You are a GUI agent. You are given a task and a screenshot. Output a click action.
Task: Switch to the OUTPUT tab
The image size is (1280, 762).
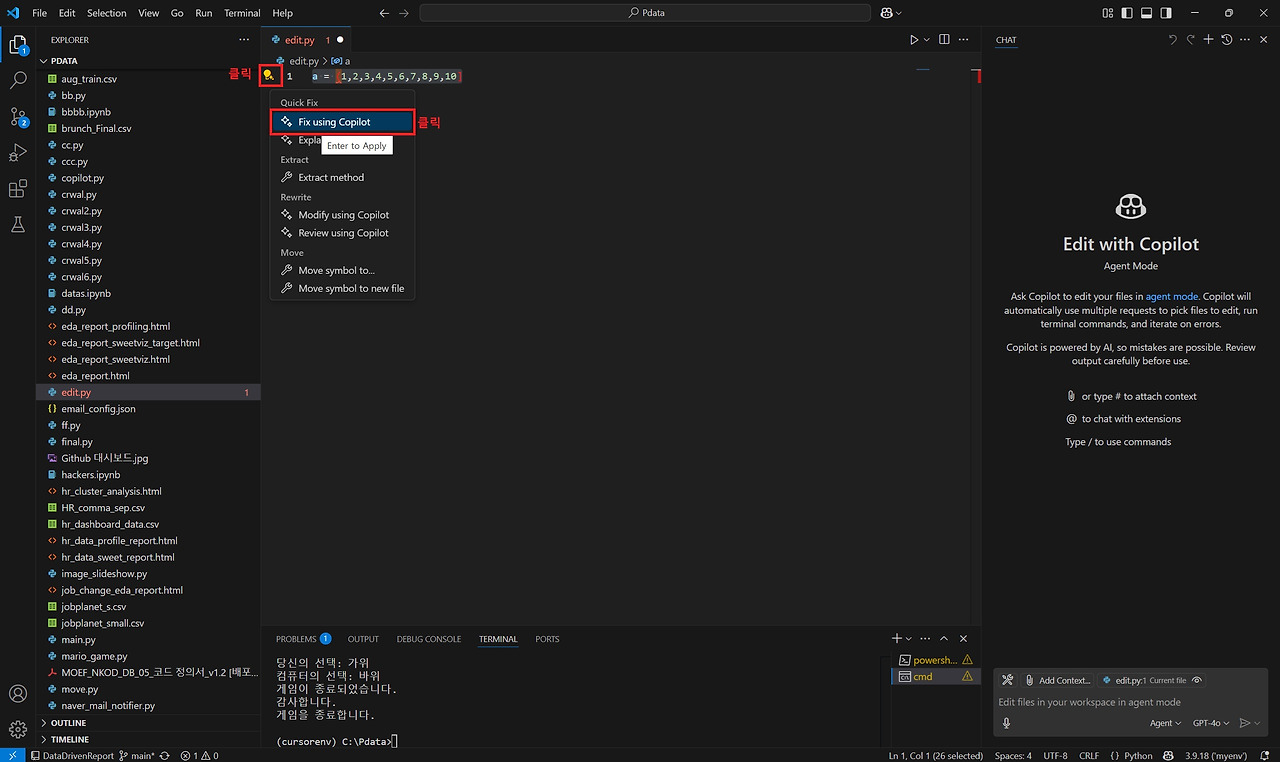[363, 639]
